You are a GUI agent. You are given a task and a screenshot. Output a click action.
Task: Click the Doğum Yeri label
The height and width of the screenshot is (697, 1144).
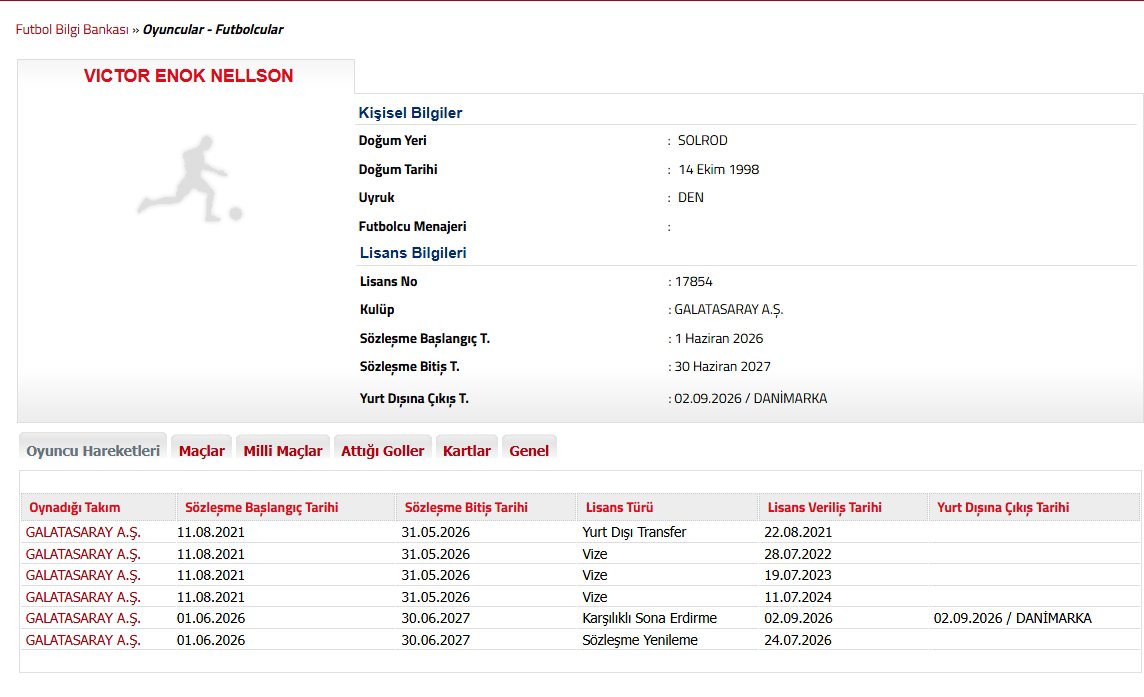tap(393, 140)
